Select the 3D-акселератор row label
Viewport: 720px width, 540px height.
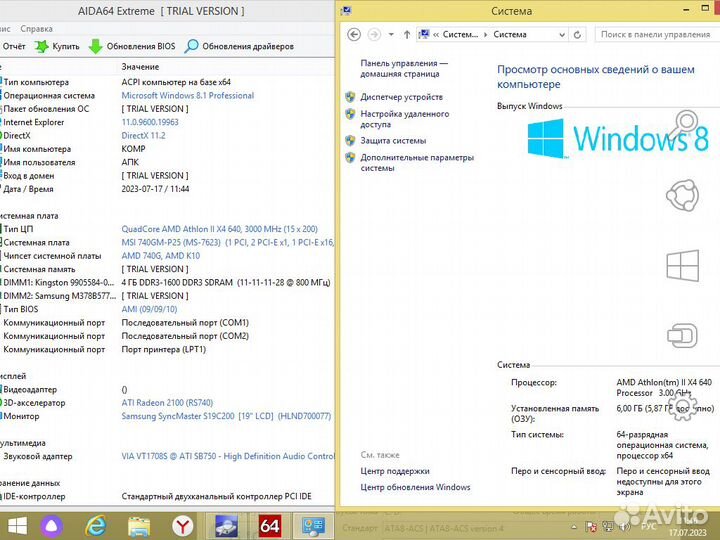click(x=34, y=403)
